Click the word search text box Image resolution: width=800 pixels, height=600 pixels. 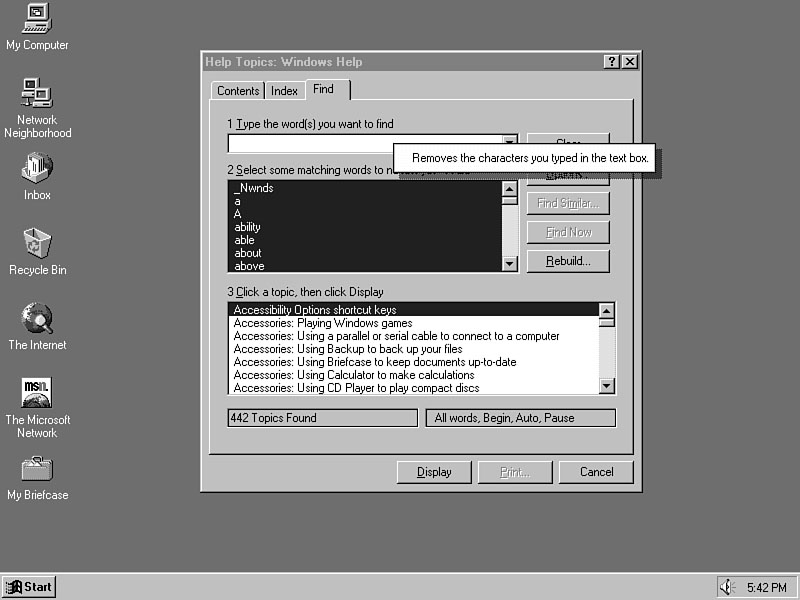coord(365,144)
